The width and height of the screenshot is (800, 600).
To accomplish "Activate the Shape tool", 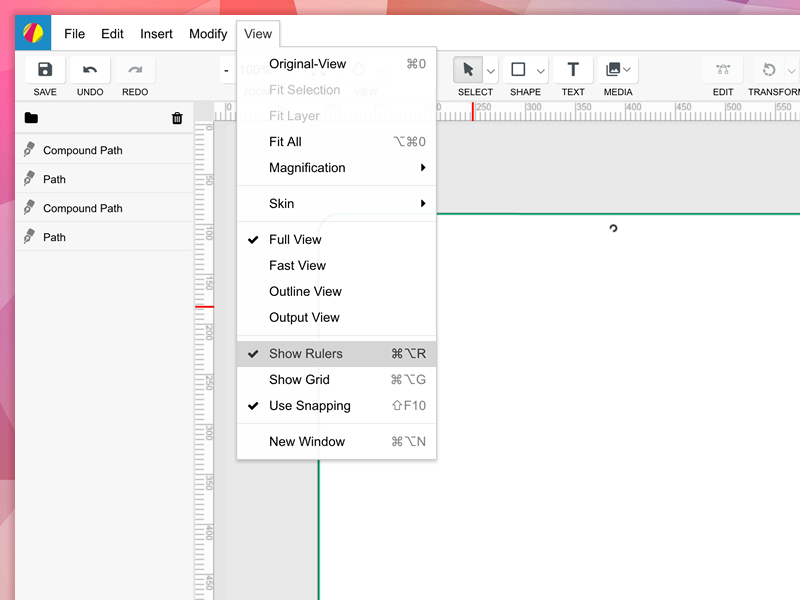I will pos(518,70).
